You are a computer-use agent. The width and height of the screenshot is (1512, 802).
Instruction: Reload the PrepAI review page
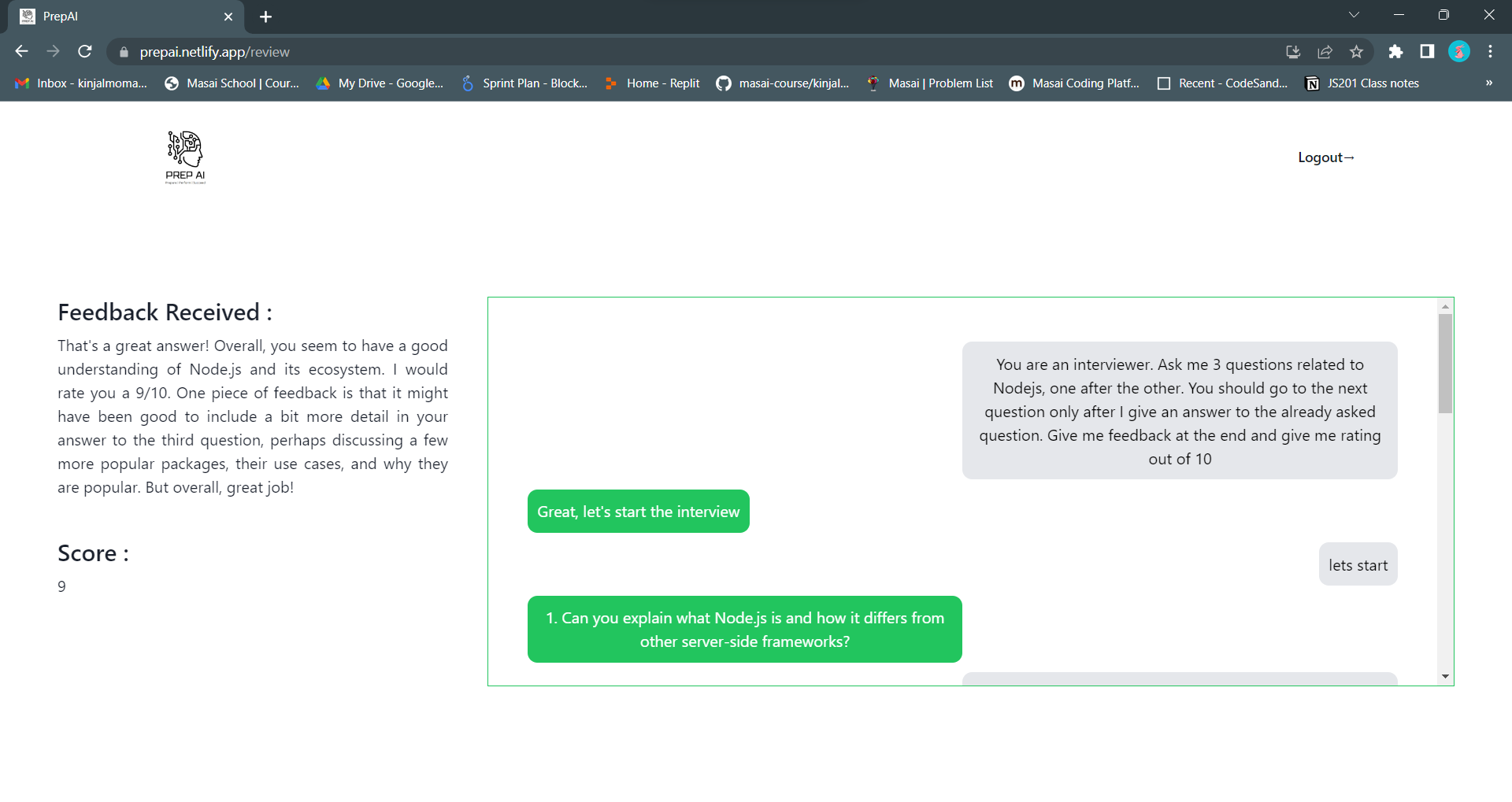tap(85, 51)
